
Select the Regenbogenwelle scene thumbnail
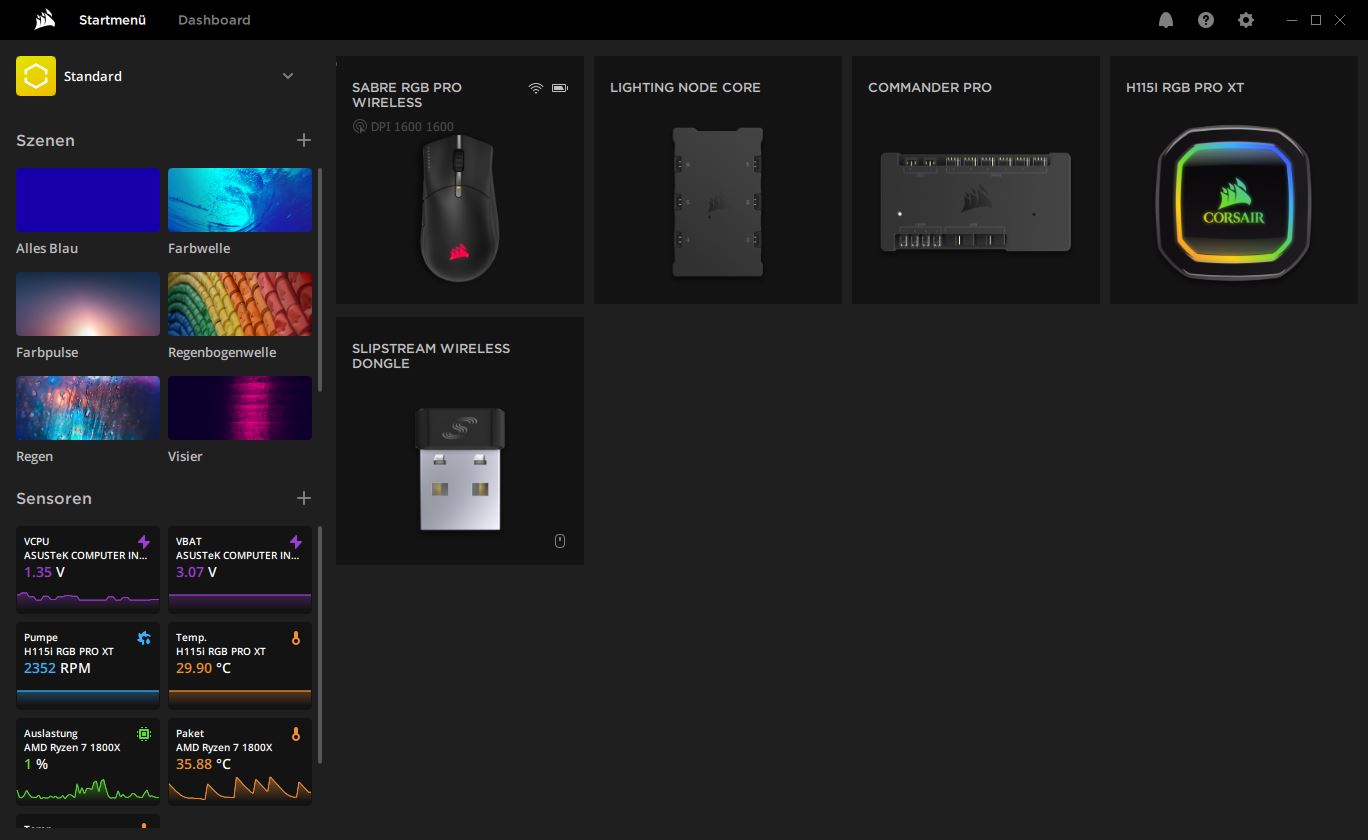240,304
